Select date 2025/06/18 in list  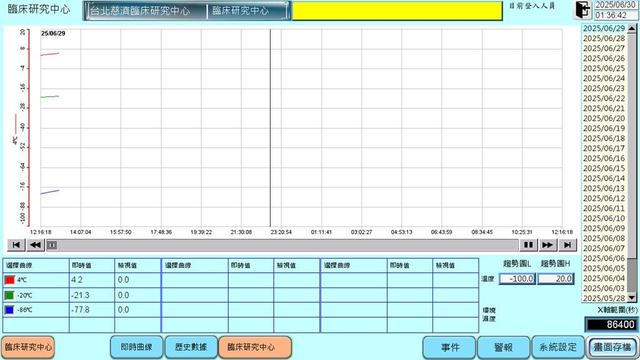(x=604, y=138)
